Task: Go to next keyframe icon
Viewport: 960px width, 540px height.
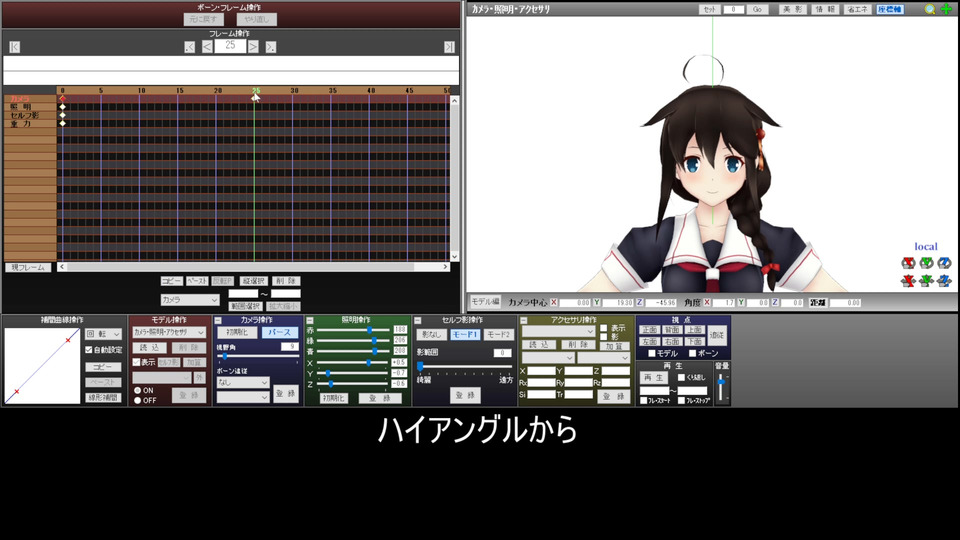Action: tap(271, 47)
